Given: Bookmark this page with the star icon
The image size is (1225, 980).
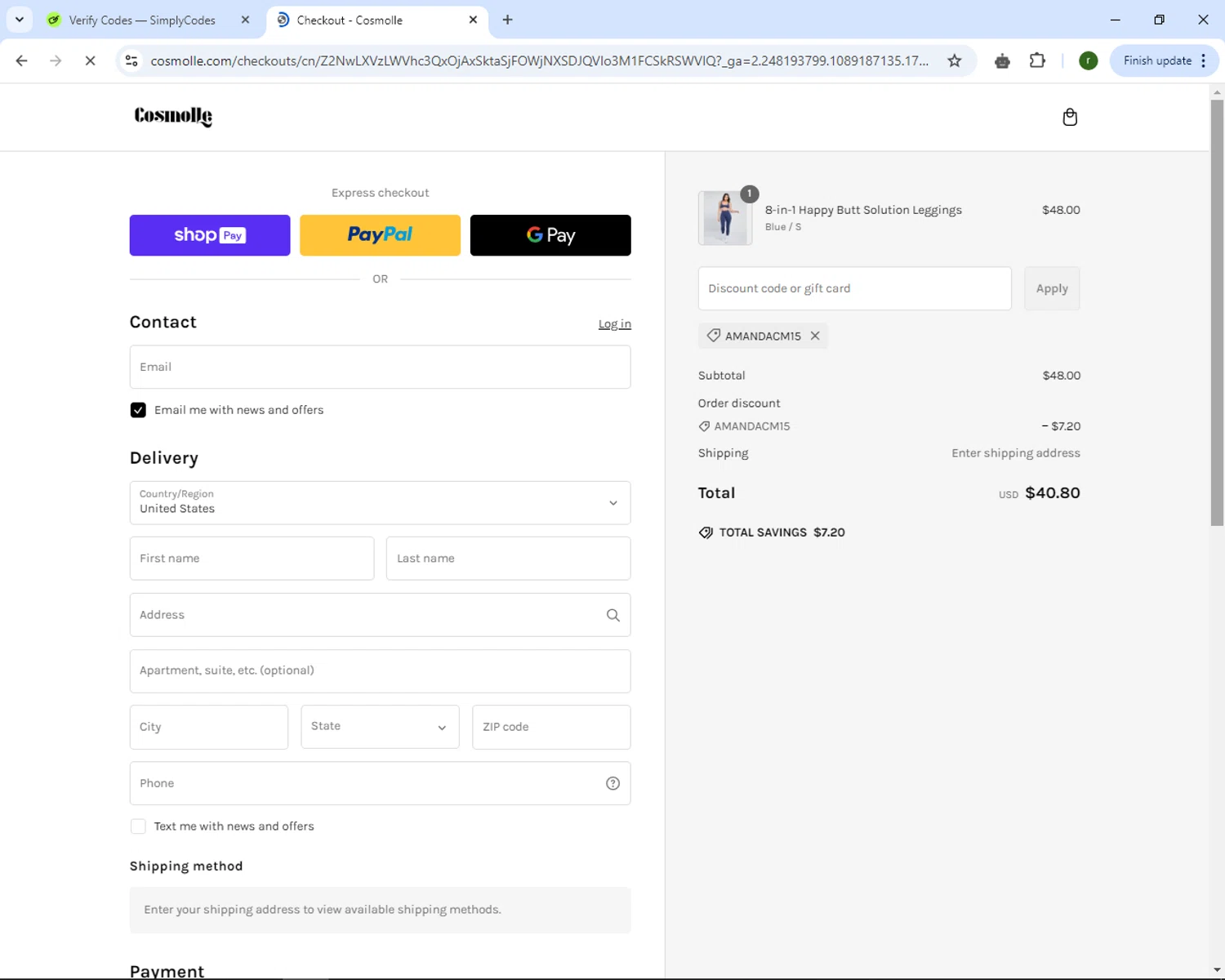Looking at the screenshot, I should (954, 60).
